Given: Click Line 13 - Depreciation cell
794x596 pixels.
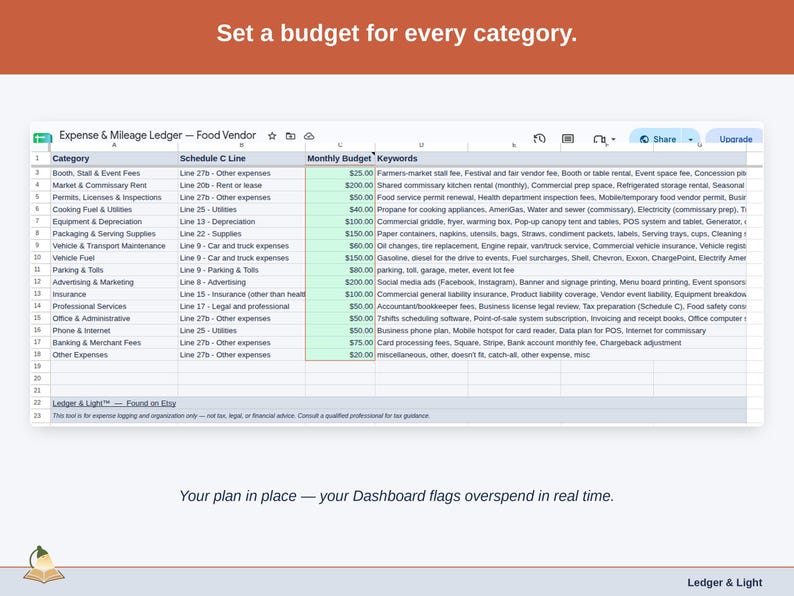Looking at the screenshot, I should click(242, 222).
